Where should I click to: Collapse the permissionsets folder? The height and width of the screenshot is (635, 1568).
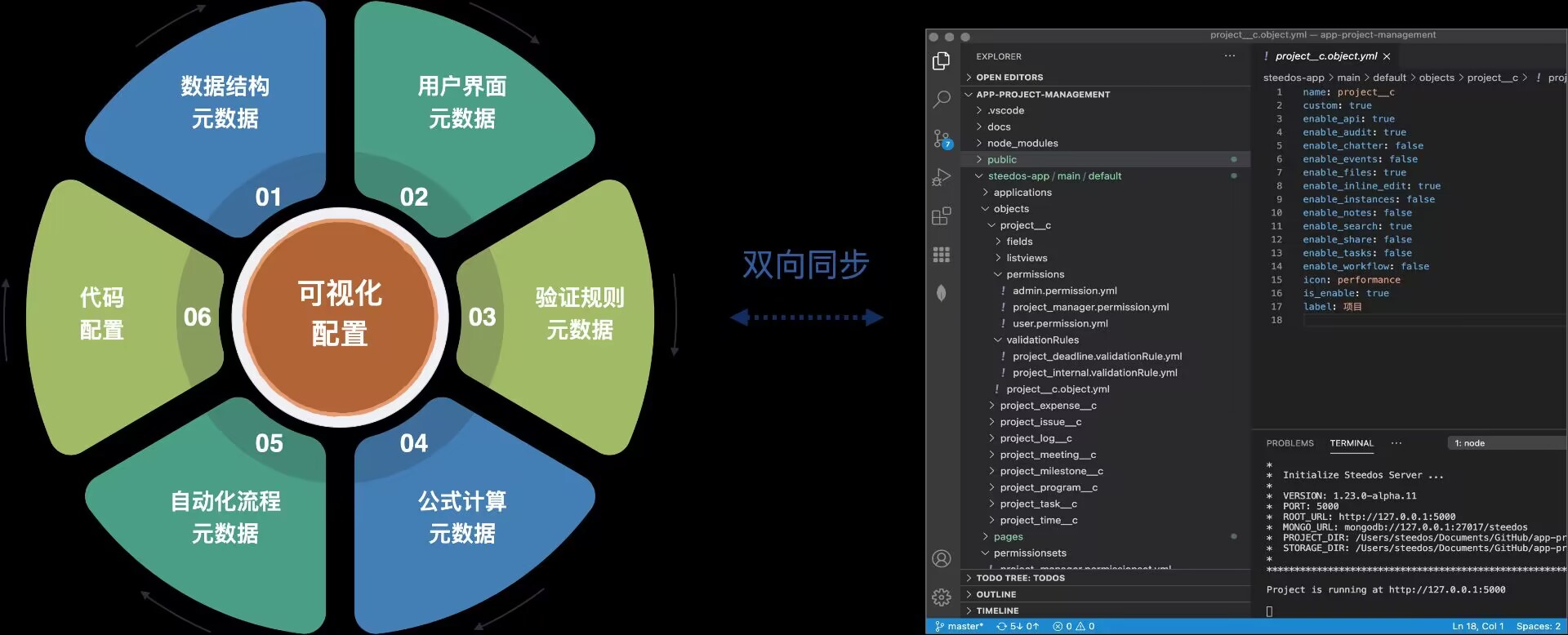[1106, 553]
